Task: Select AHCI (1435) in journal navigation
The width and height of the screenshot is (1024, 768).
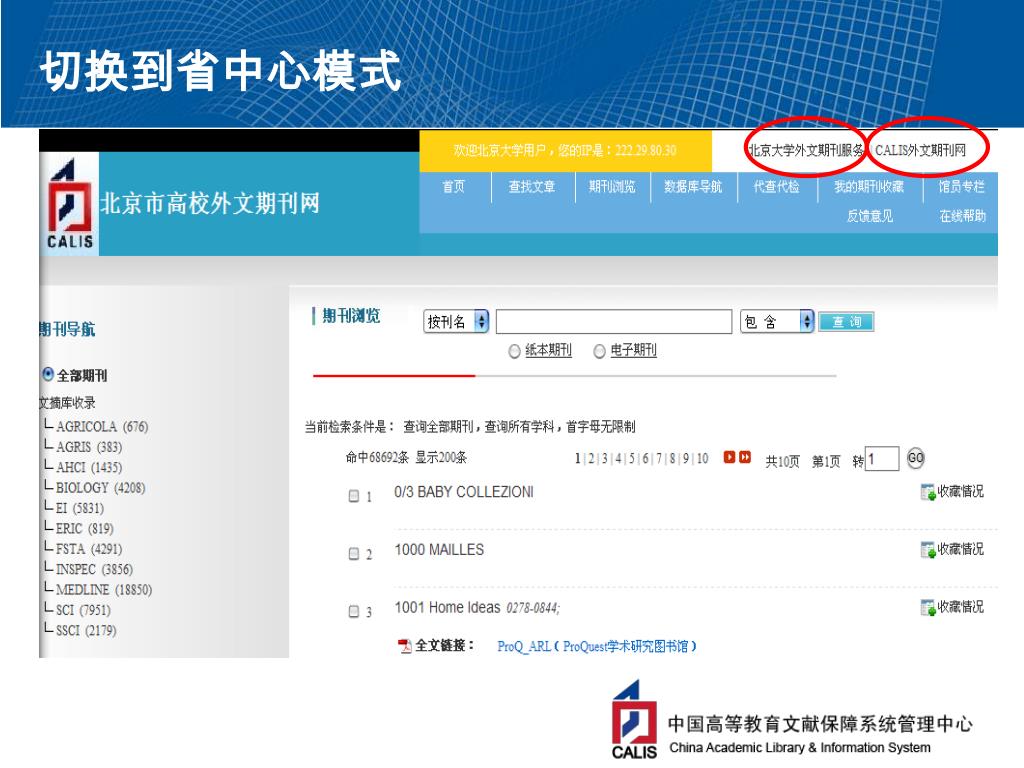Action: click(89, 467)
